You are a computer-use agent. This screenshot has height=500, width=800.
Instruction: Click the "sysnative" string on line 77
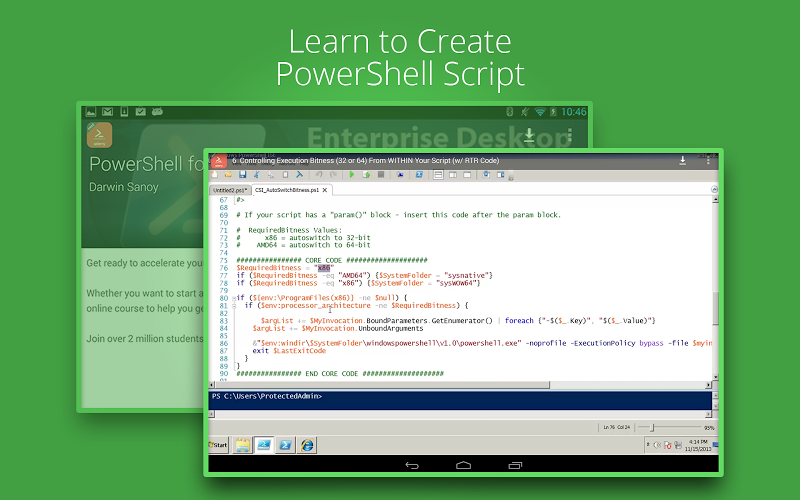(466, 276)
